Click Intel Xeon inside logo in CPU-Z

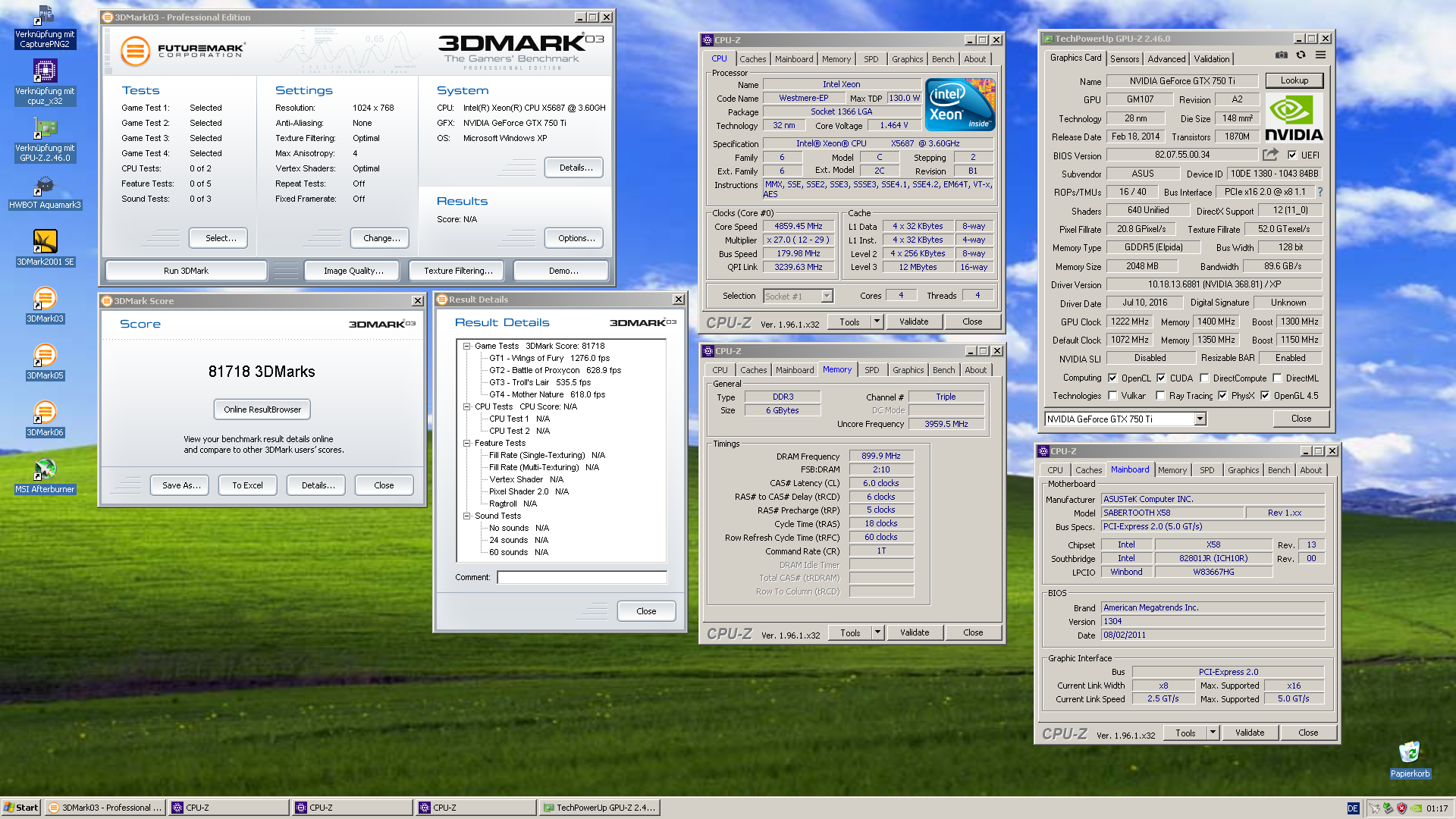point(960,105)
